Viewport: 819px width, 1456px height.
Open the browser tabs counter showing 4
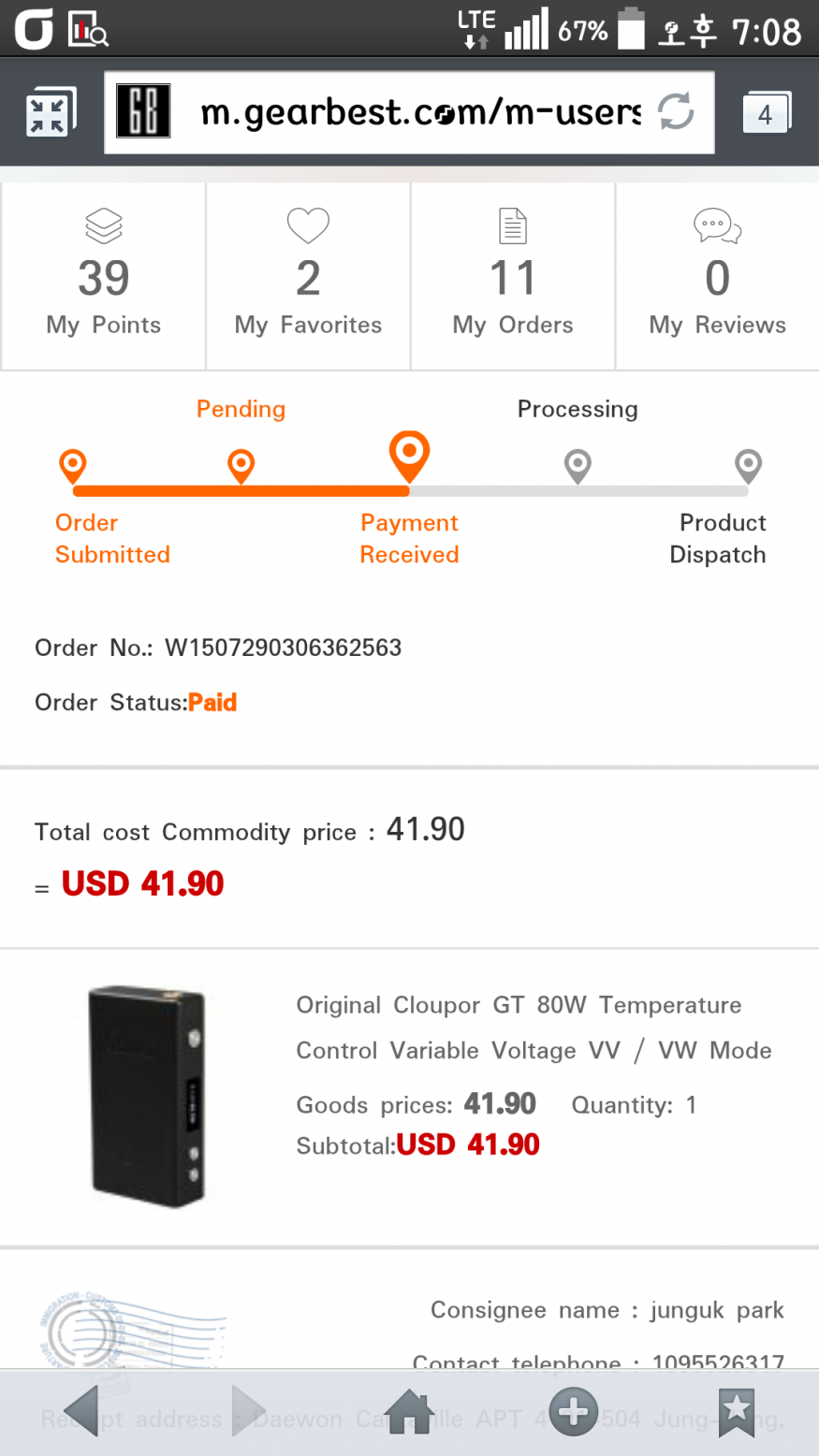766,113
